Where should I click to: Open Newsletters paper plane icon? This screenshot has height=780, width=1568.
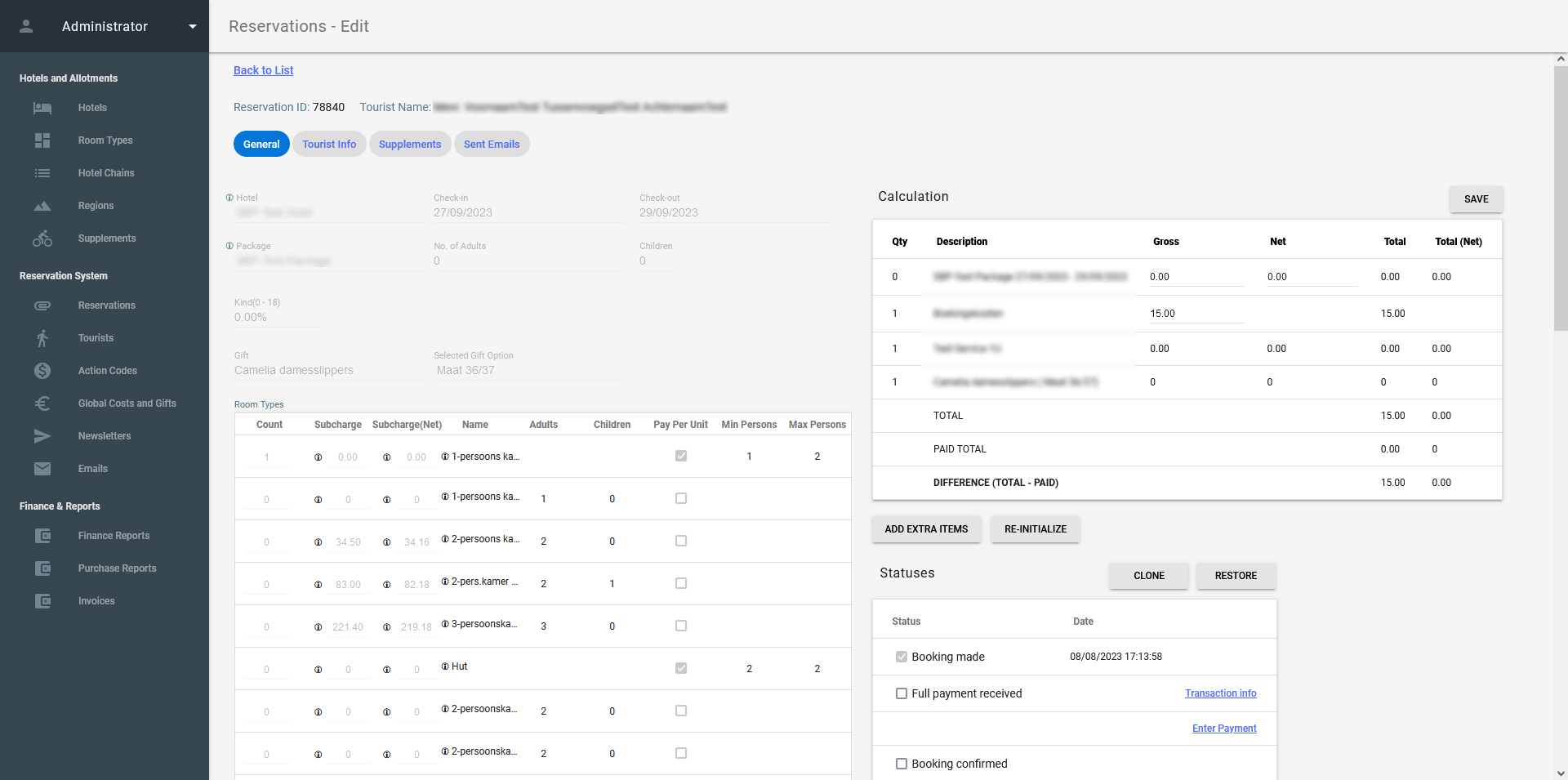(x=42, y=436)
